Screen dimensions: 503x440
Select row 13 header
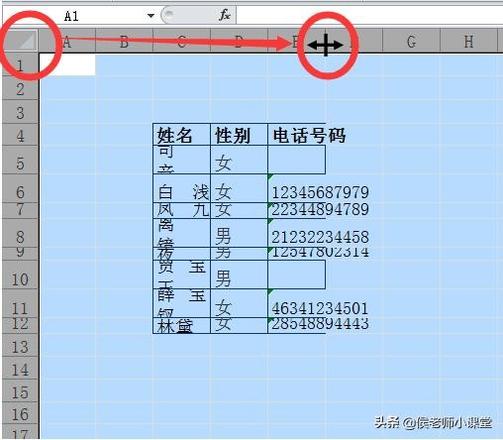20,345
